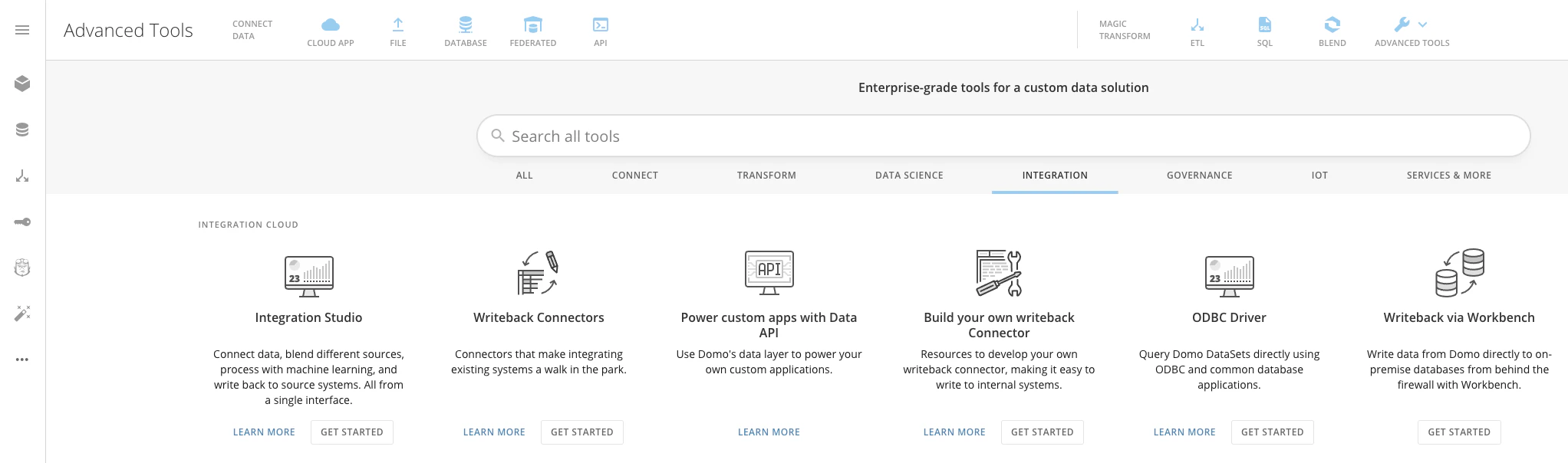1568x463 pixels.
Task: Click the API terminal icon
Action: (601, 25)
